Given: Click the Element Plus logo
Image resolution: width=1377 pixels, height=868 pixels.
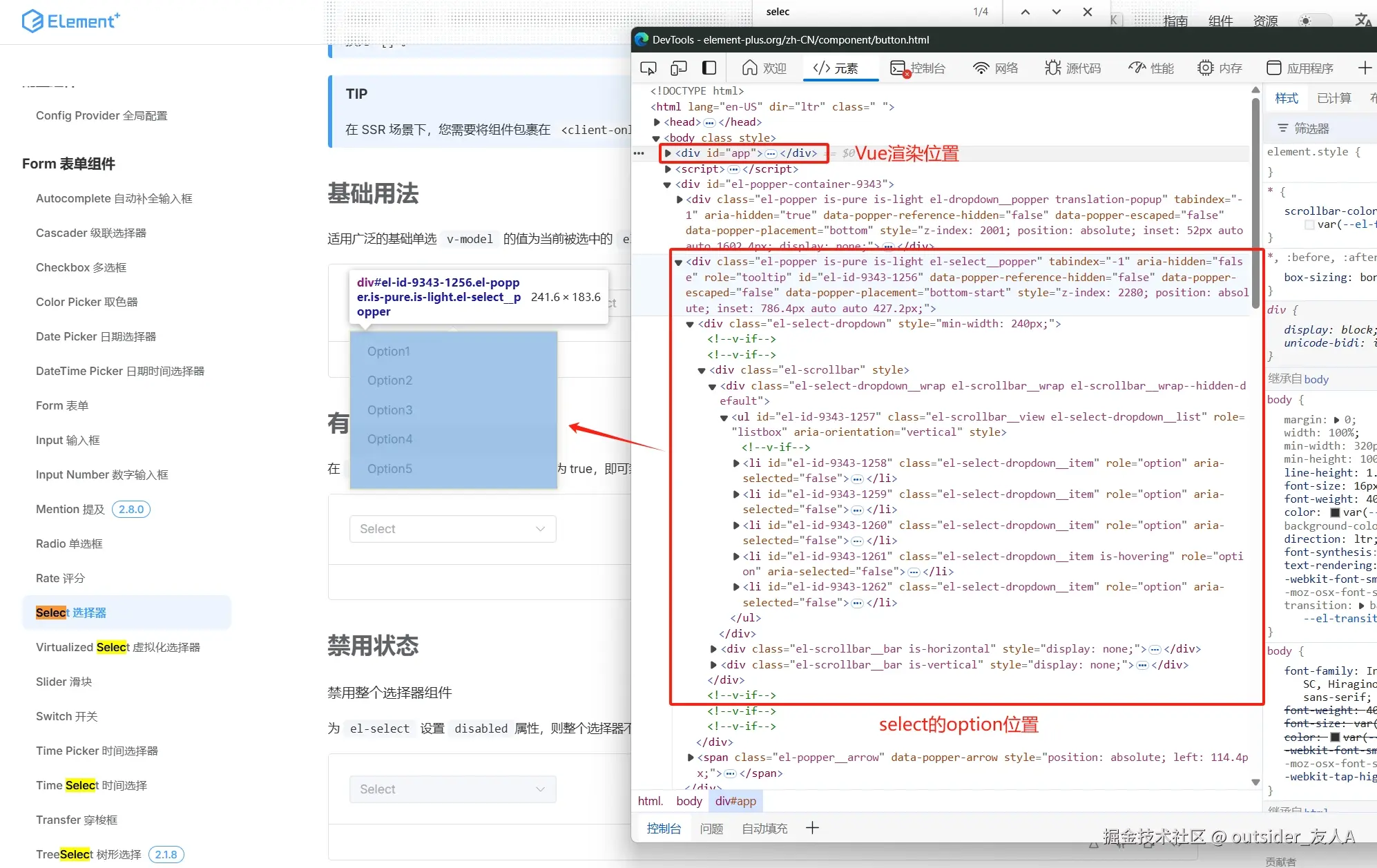Looking at the screenshot, I should point(70,21).
